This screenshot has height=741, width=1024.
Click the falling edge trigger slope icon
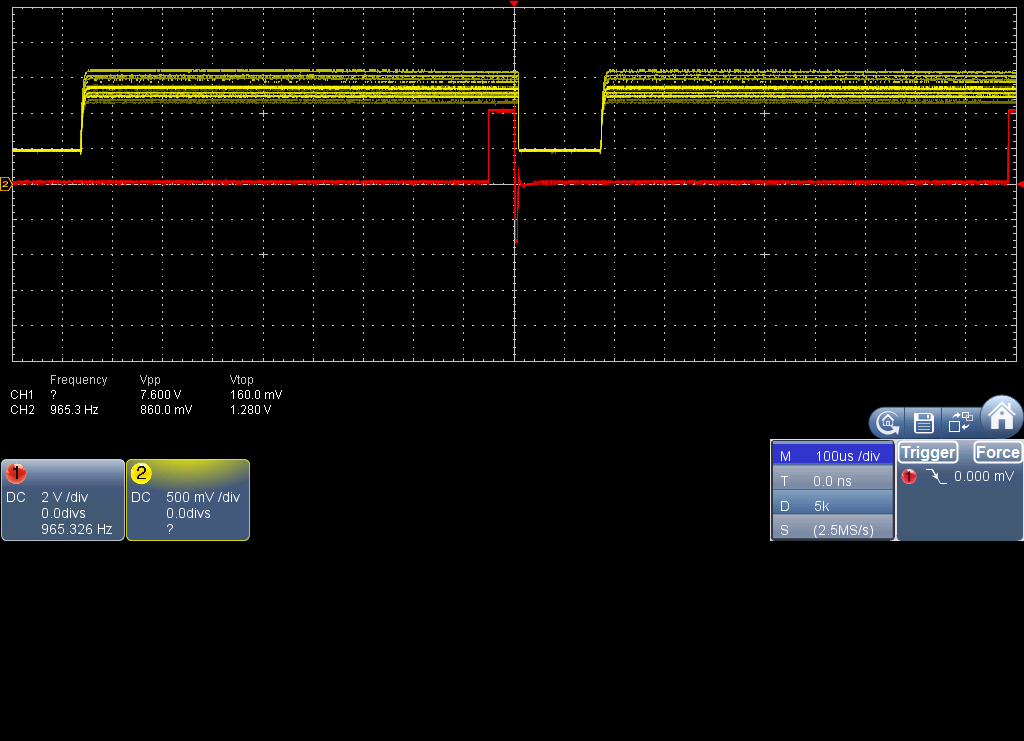[936, 477]
